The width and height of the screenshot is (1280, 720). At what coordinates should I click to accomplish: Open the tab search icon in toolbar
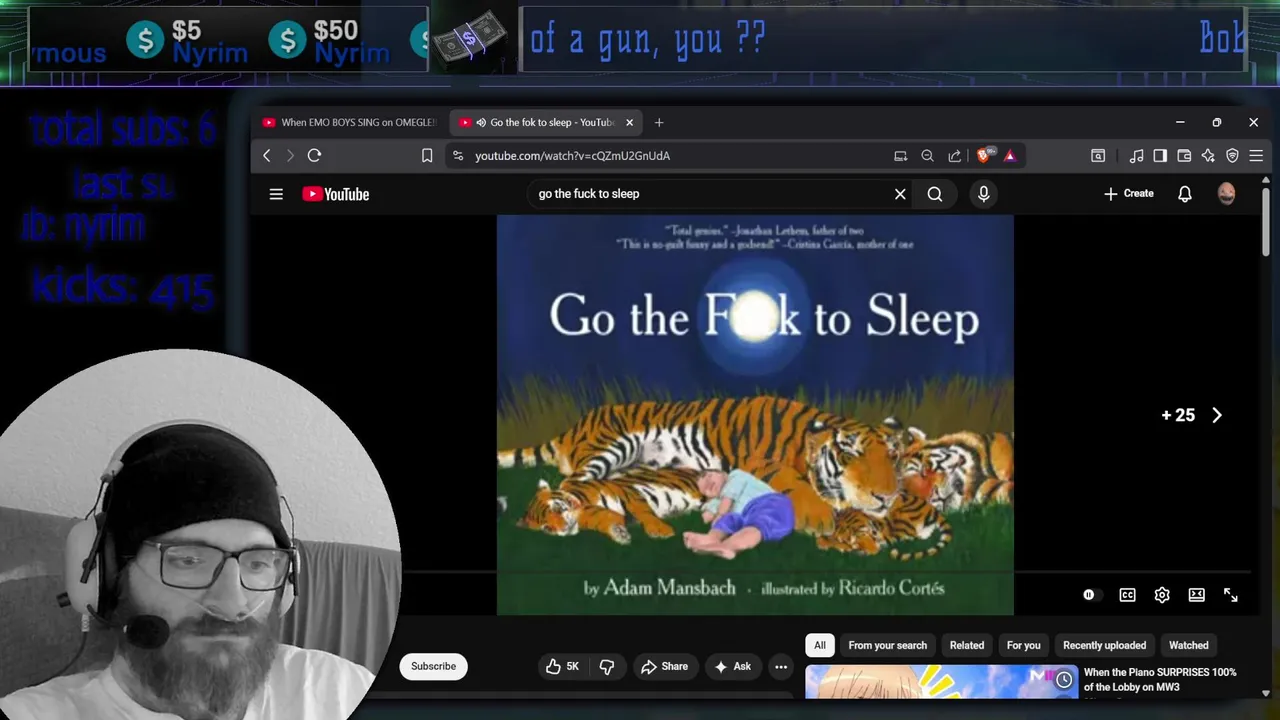tap(1098, 155)
